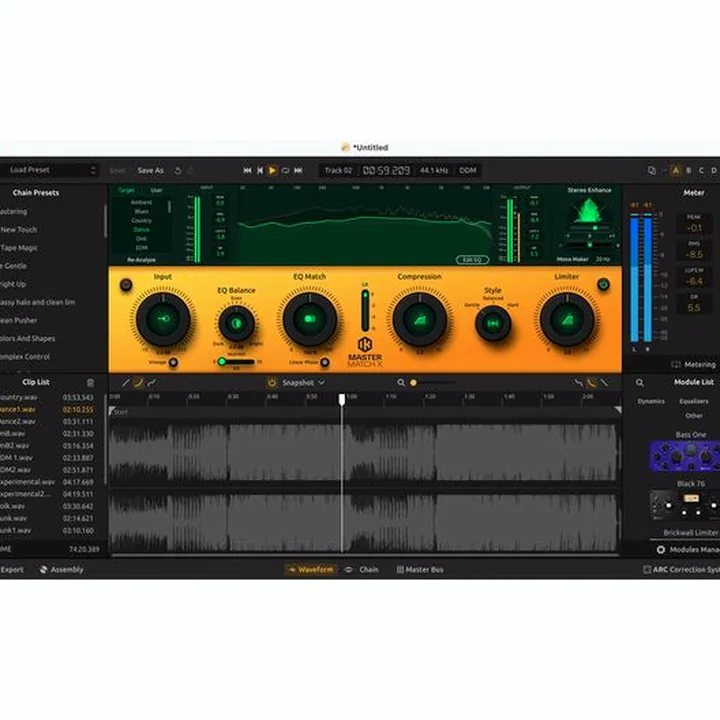Viewport: 720px width, 720px height.
Task: Select the C comparison slot
Action: [x=701, y=170]
